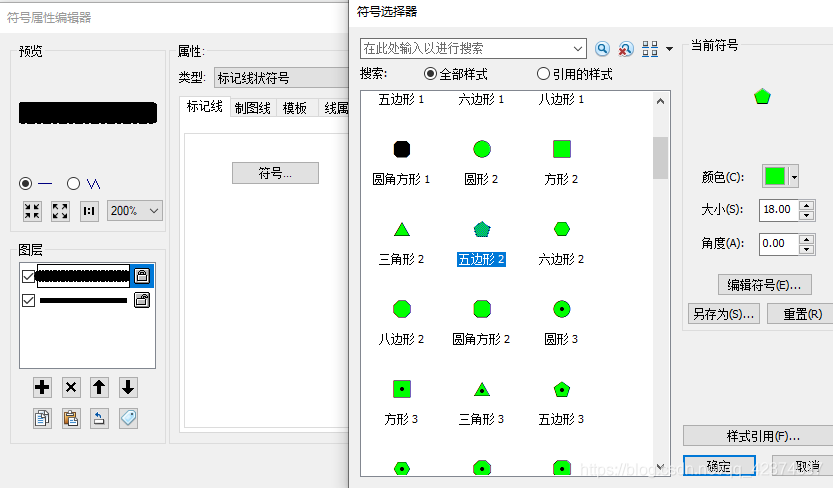The image size is (833, 488).
Task: Select the 五边形 3 dotted pentagon symbol
Action: 562,389
